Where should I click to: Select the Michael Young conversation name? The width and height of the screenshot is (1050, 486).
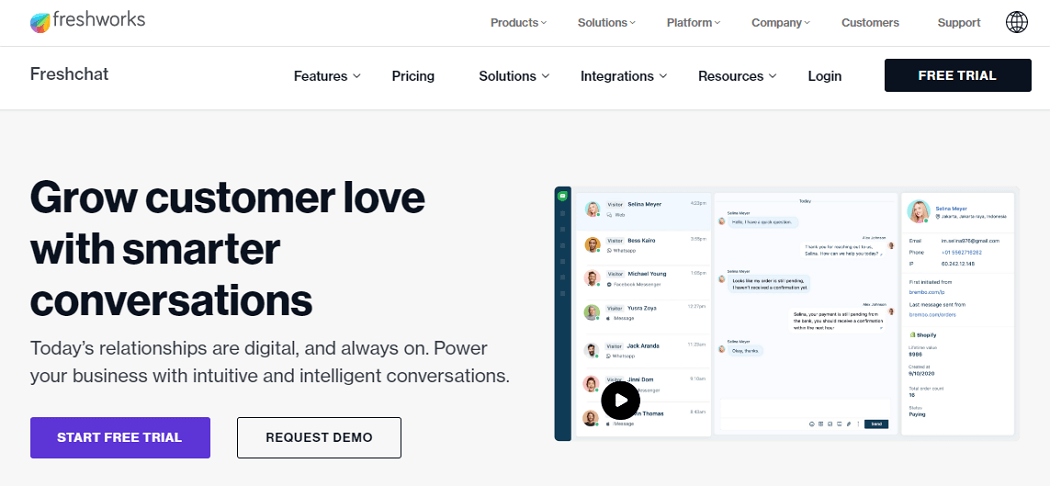click(x=647, y=274)
